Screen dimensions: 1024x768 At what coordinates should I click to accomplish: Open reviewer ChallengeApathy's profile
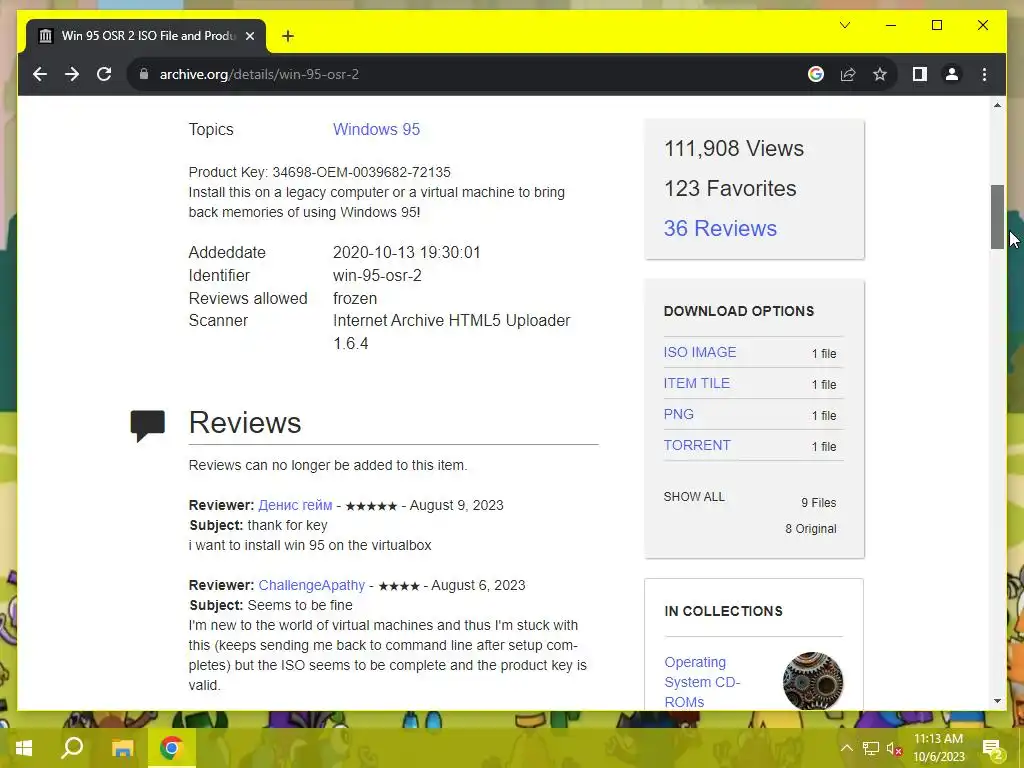pos(312,585)
